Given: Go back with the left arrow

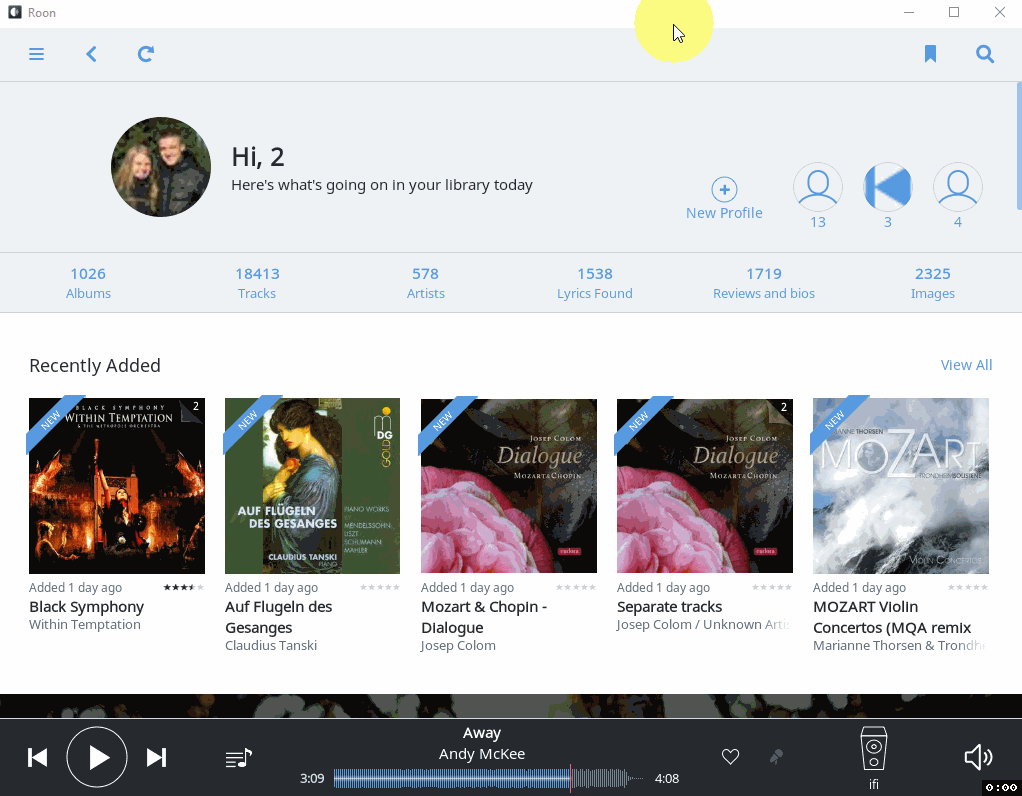Looking at the screenshot, I should coord(91,54).
